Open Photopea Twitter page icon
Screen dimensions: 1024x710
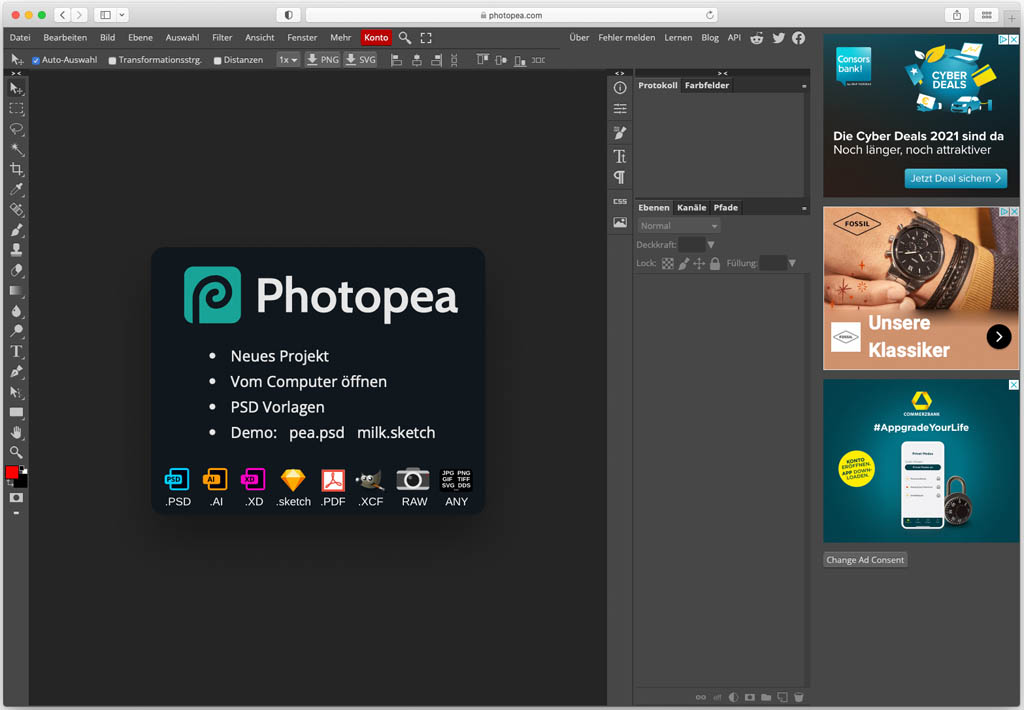pyautogui.click(x=778, y=38)
